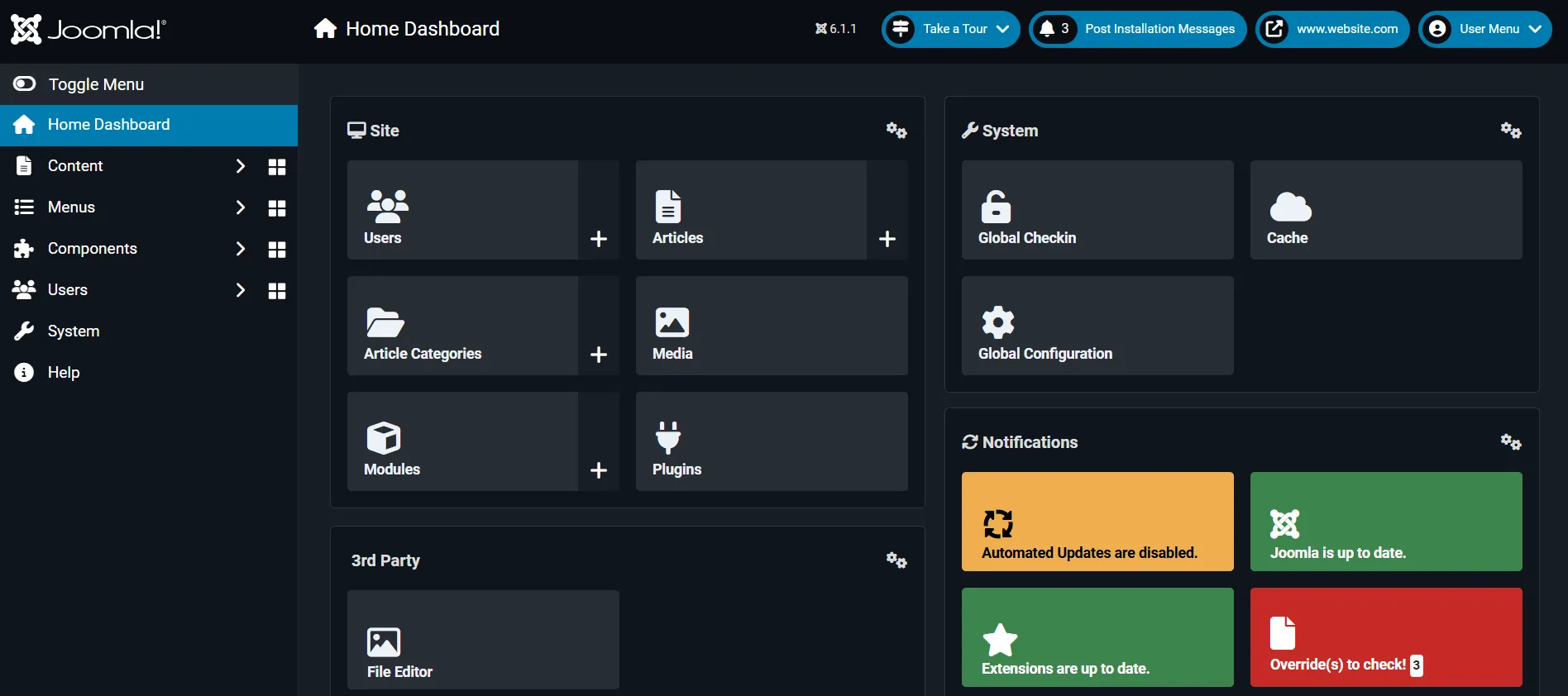View Post Installation Messages
This screenshot has width=1568, height=696.
tap(1138, 29)
